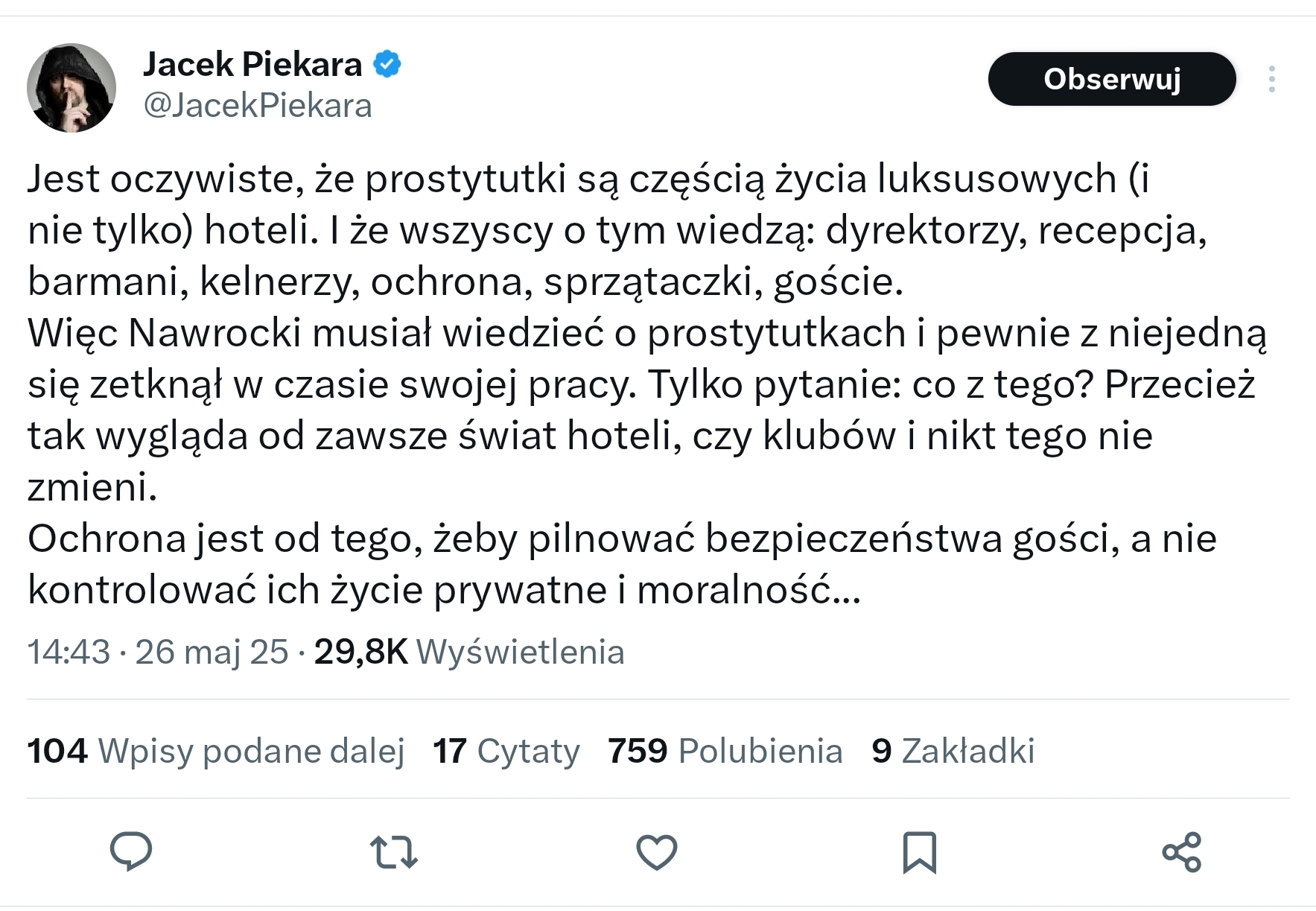Open the three-dot more options menu
This screenshot has width=1316, height=911.
1271,79
